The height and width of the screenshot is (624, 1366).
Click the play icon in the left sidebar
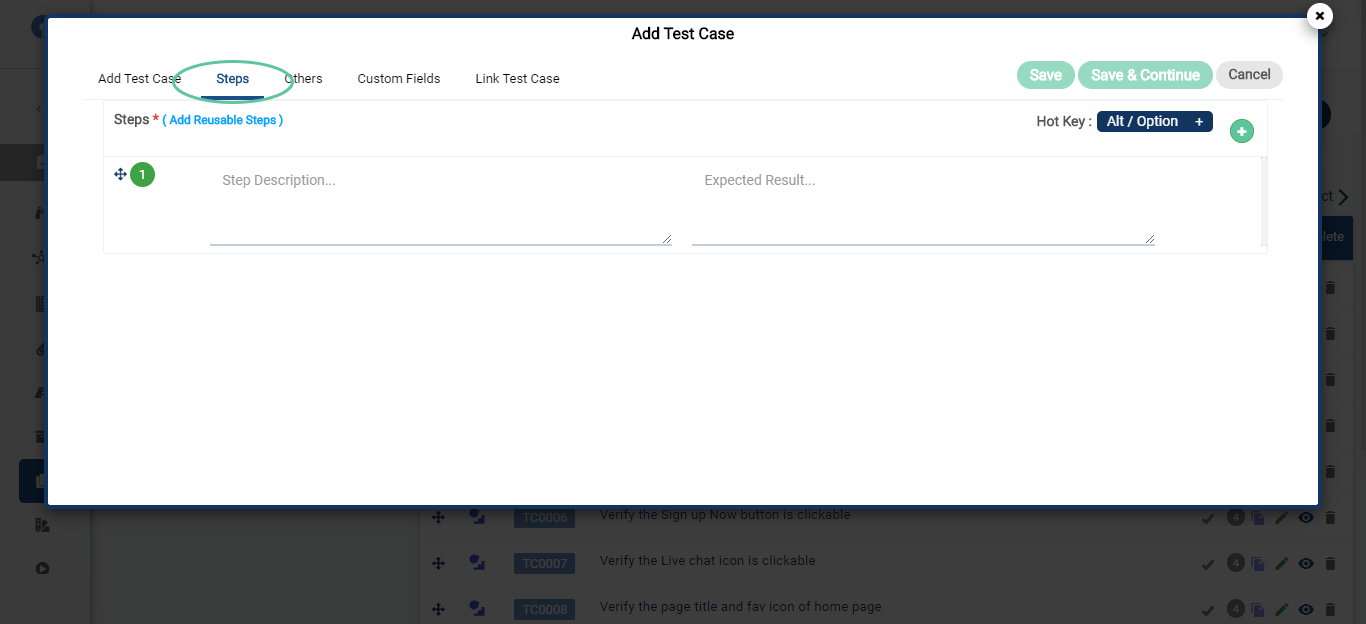tap(42, 569)
